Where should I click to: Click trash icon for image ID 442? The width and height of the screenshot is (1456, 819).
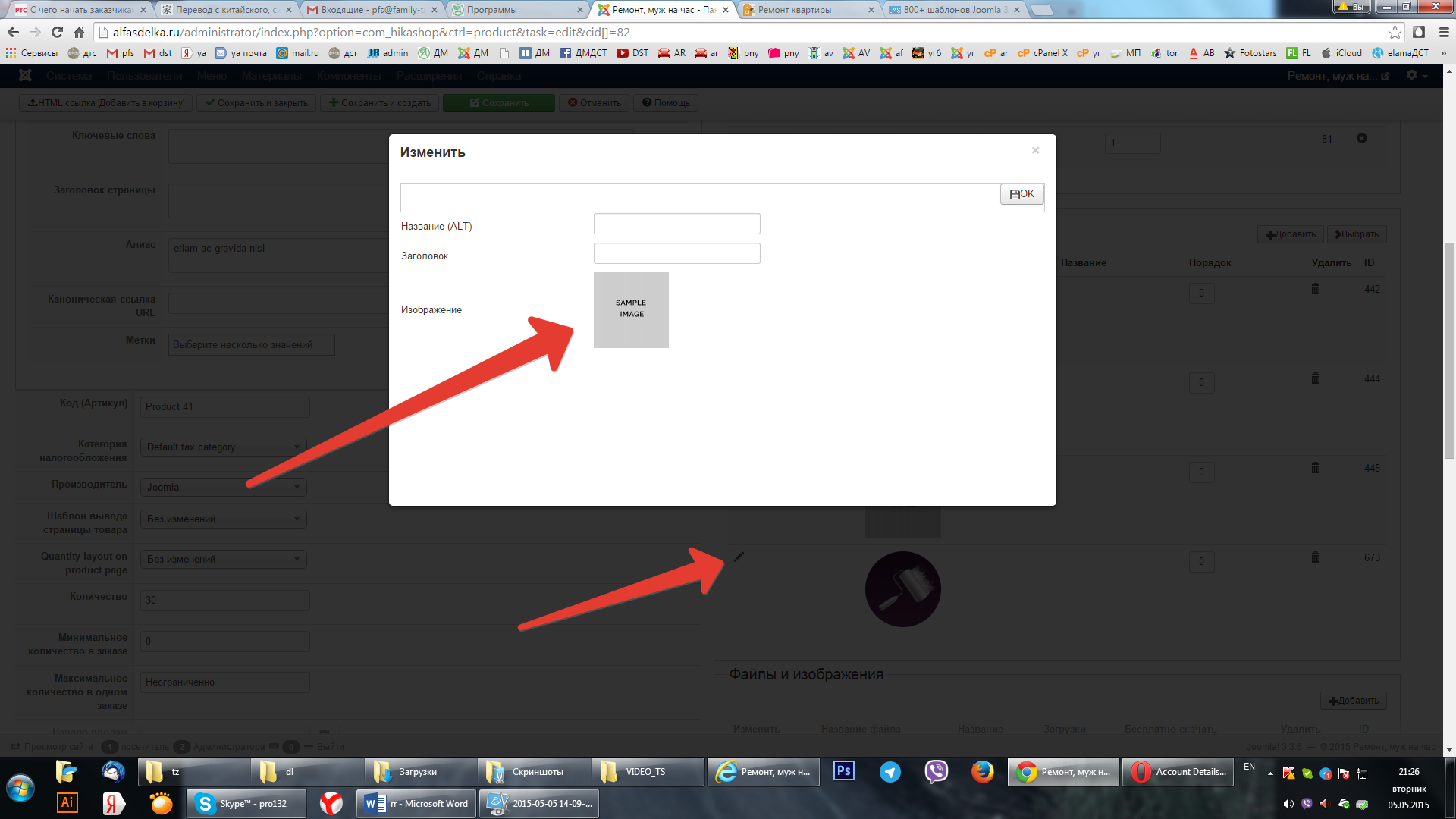pos(1316,289)
